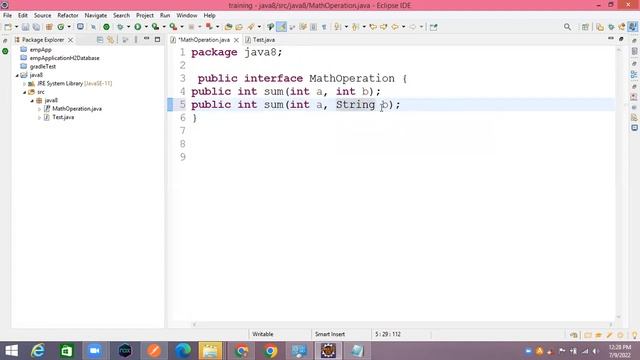Viewport: 640px width, 360px height.
Task: Select the empApplicationH2Database project
Action: [x=64, y=58]
